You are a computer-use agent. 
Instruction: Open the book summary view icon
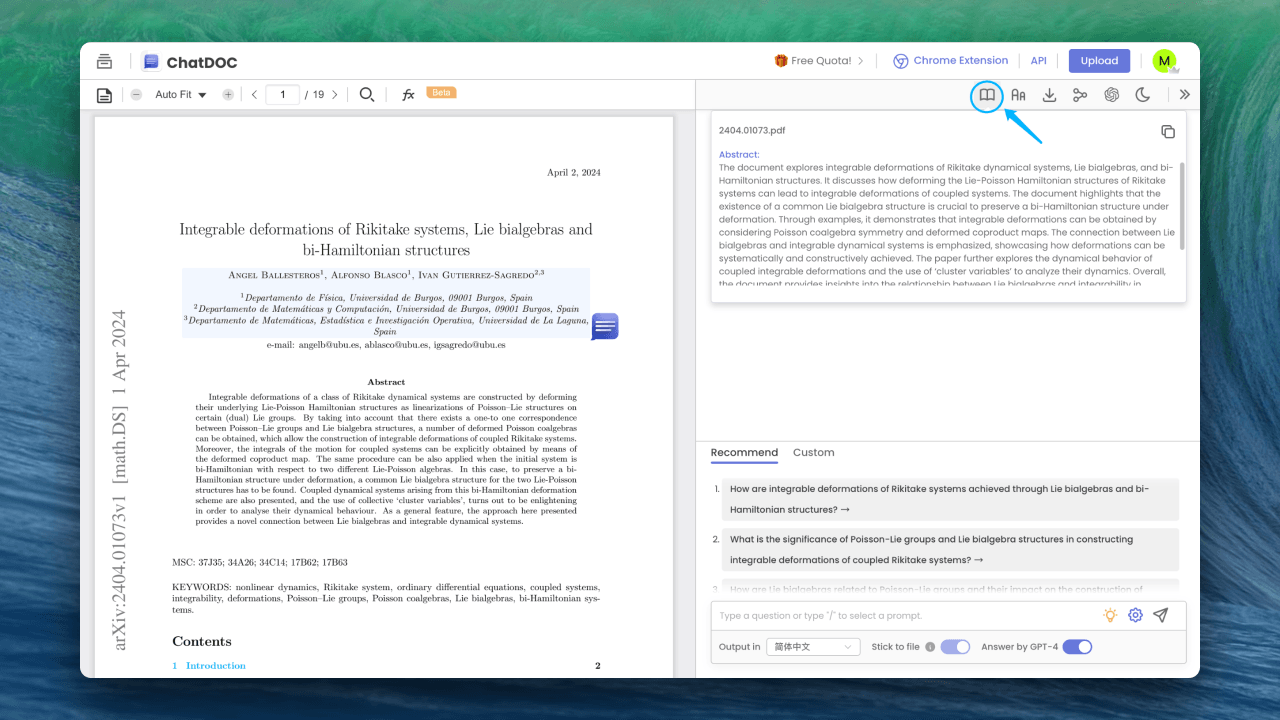pos(987,95)
